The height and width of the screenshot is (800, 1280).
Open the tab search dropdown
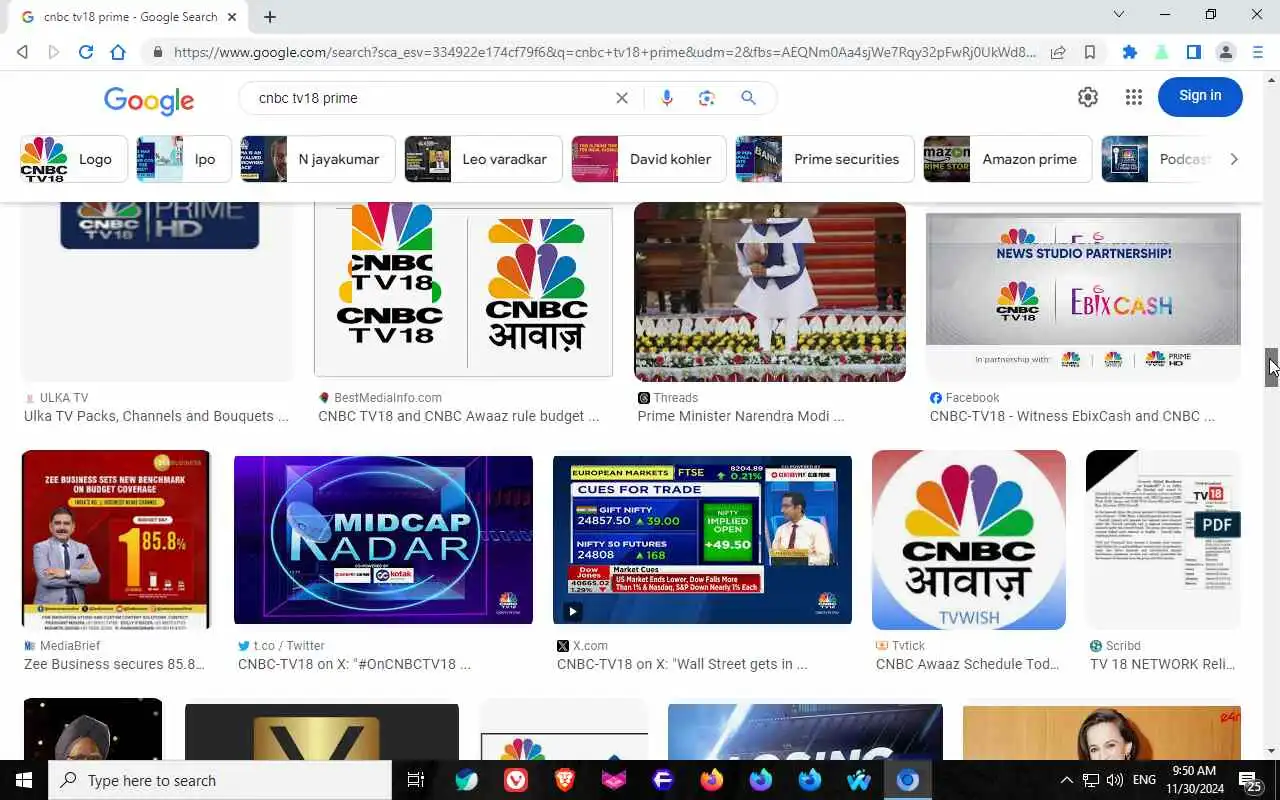[x=1119, y=15]
